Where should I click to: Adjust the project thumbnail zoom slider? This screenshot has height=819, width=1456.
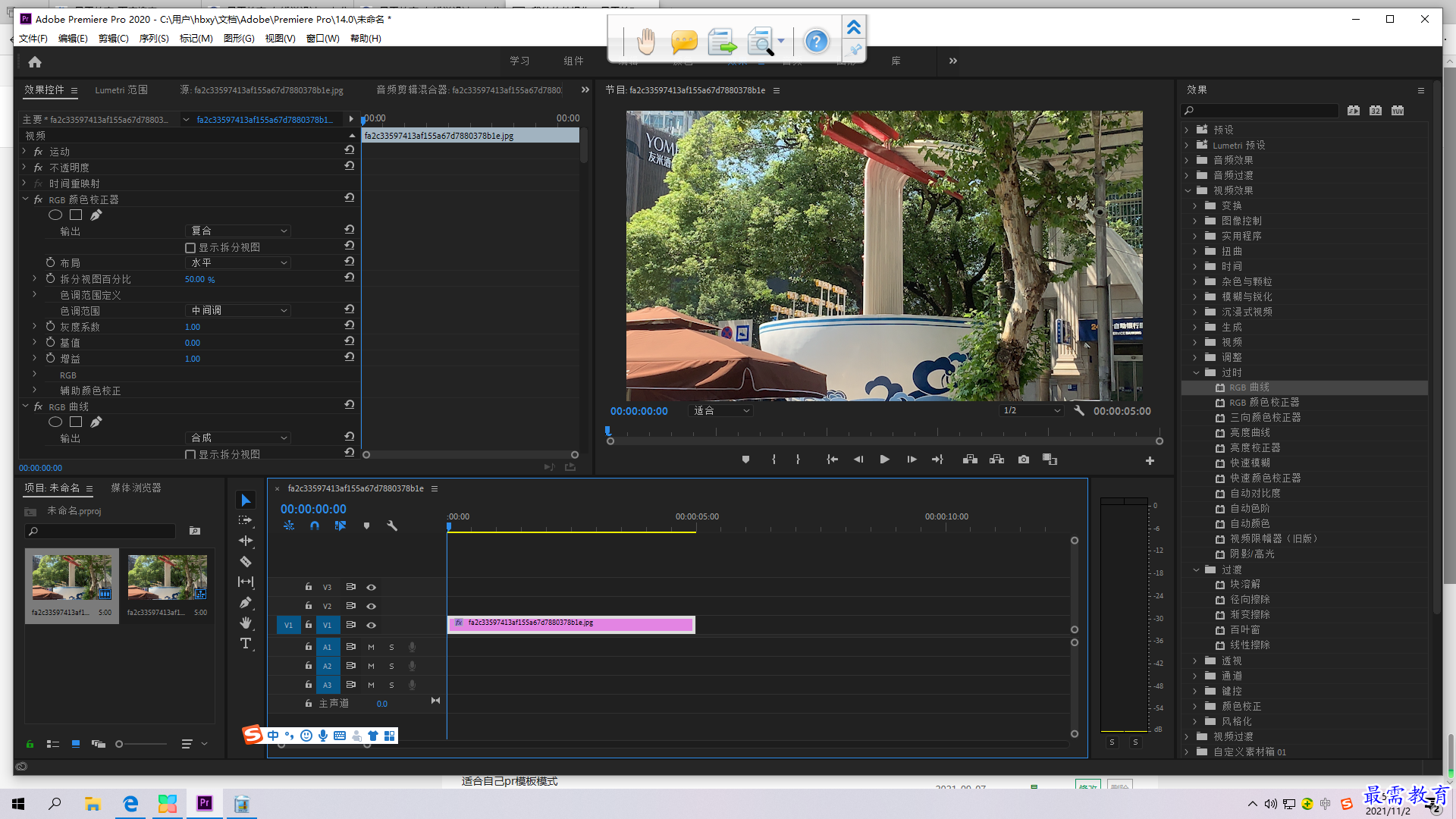119,744
